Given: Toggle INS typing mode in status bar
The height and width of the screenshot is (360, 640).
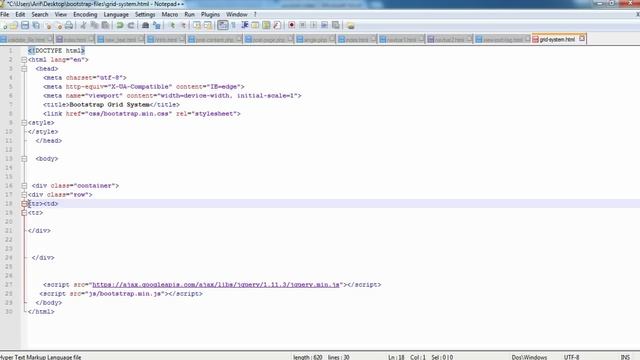Looking at the screenshot, I should 625,357.
